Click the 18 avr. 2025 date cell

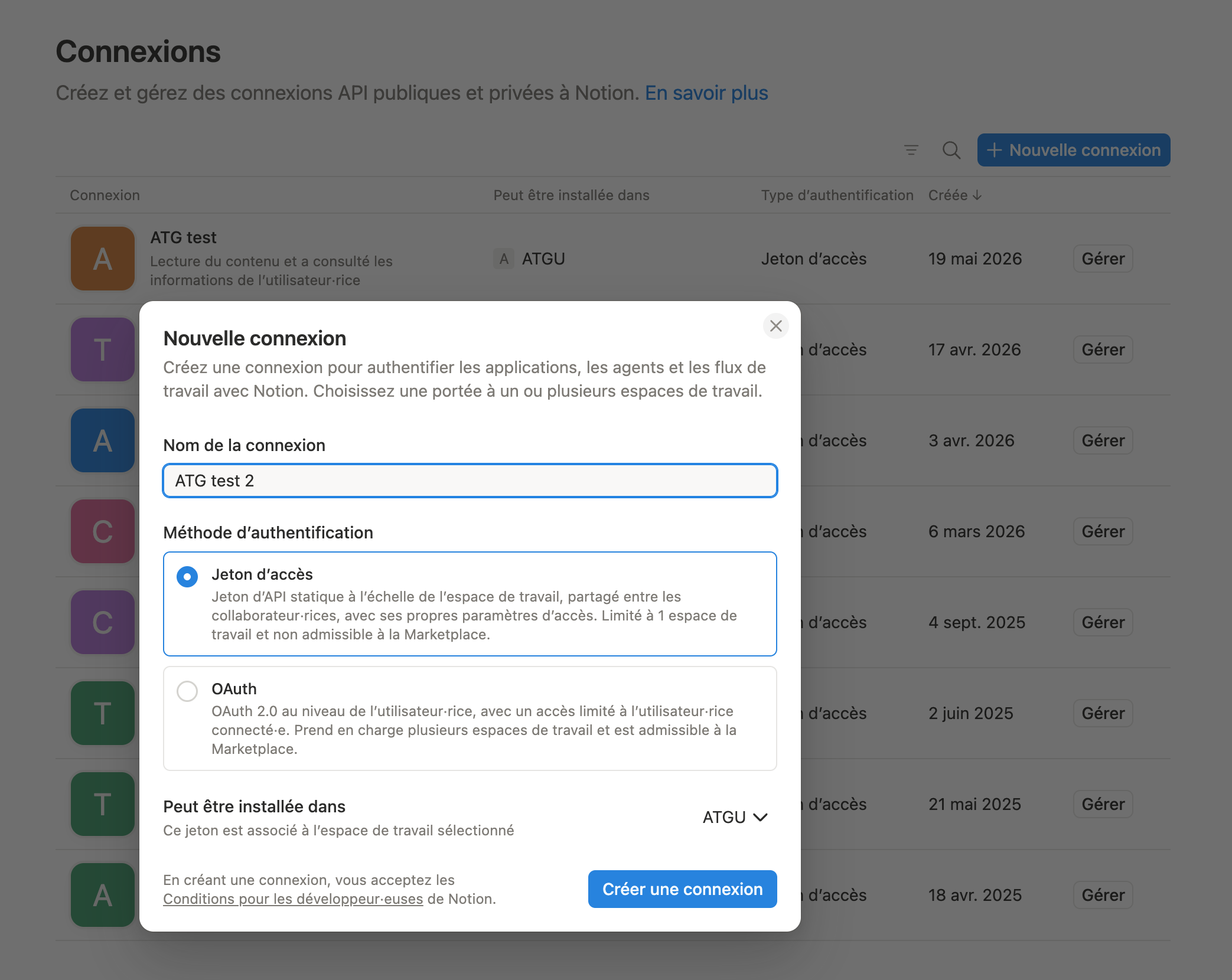coord(974,895)
